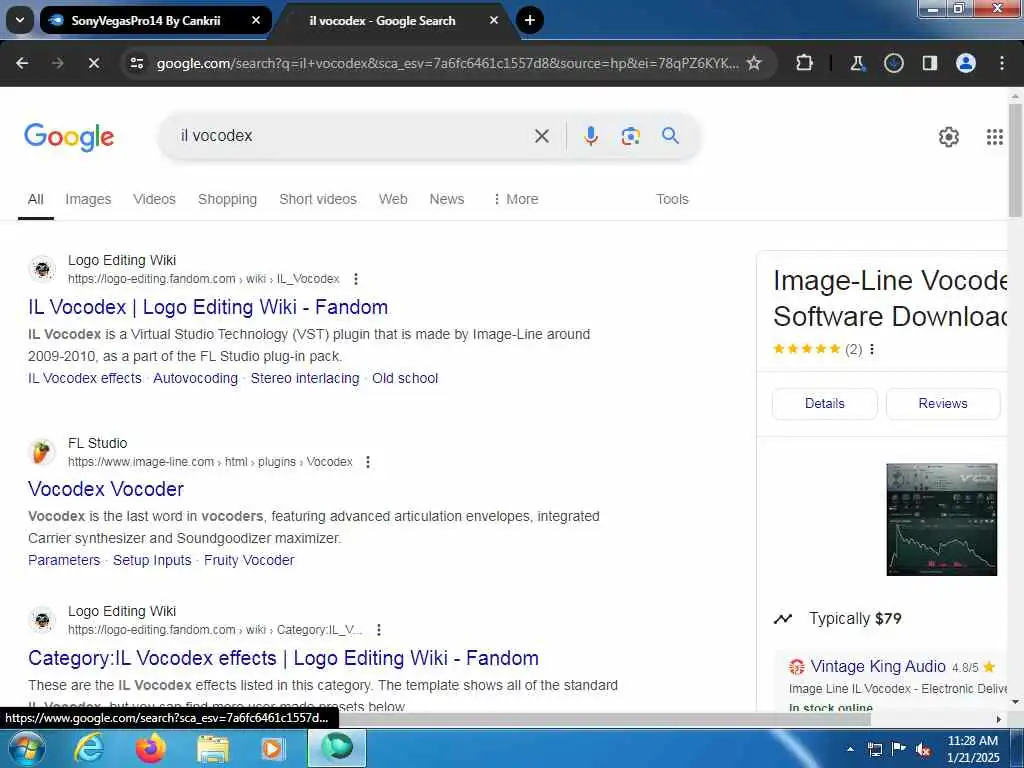
Task: Go back to previous page
Action: point(22,63)
